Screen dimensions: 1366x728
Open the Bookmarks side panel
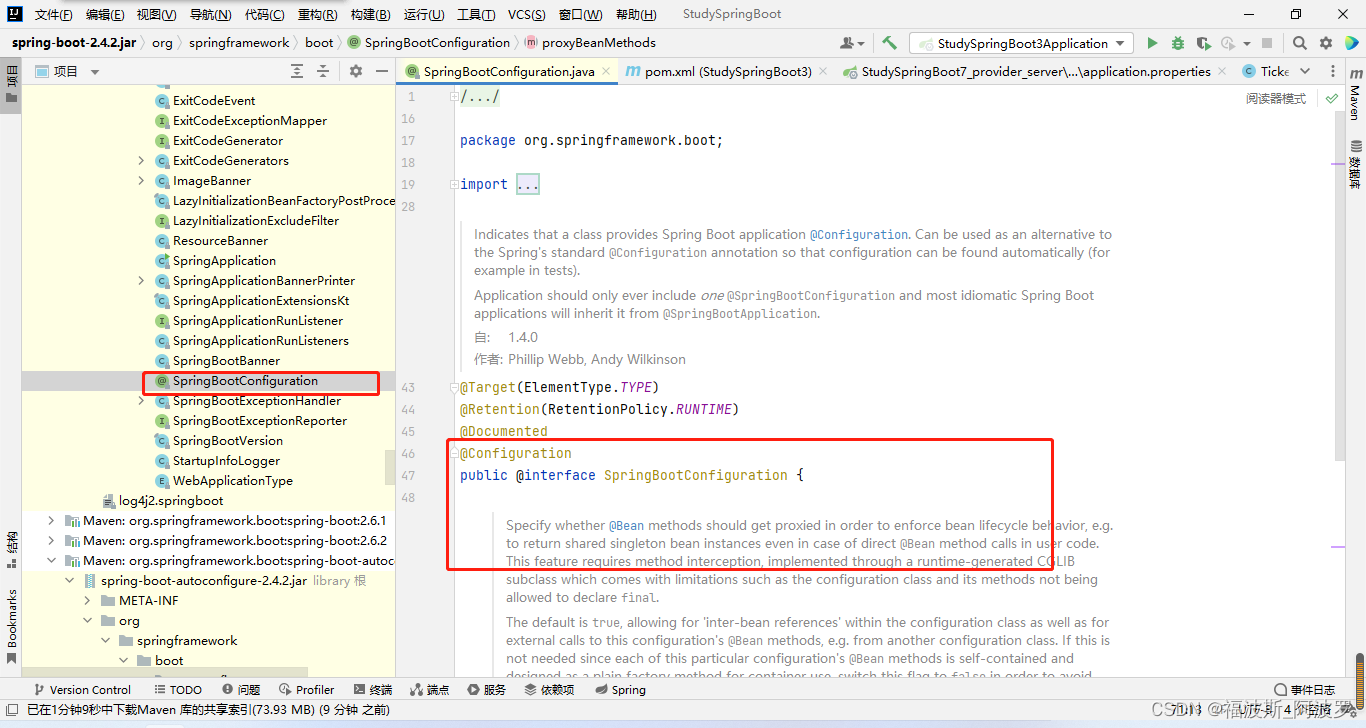coord(12,625)
